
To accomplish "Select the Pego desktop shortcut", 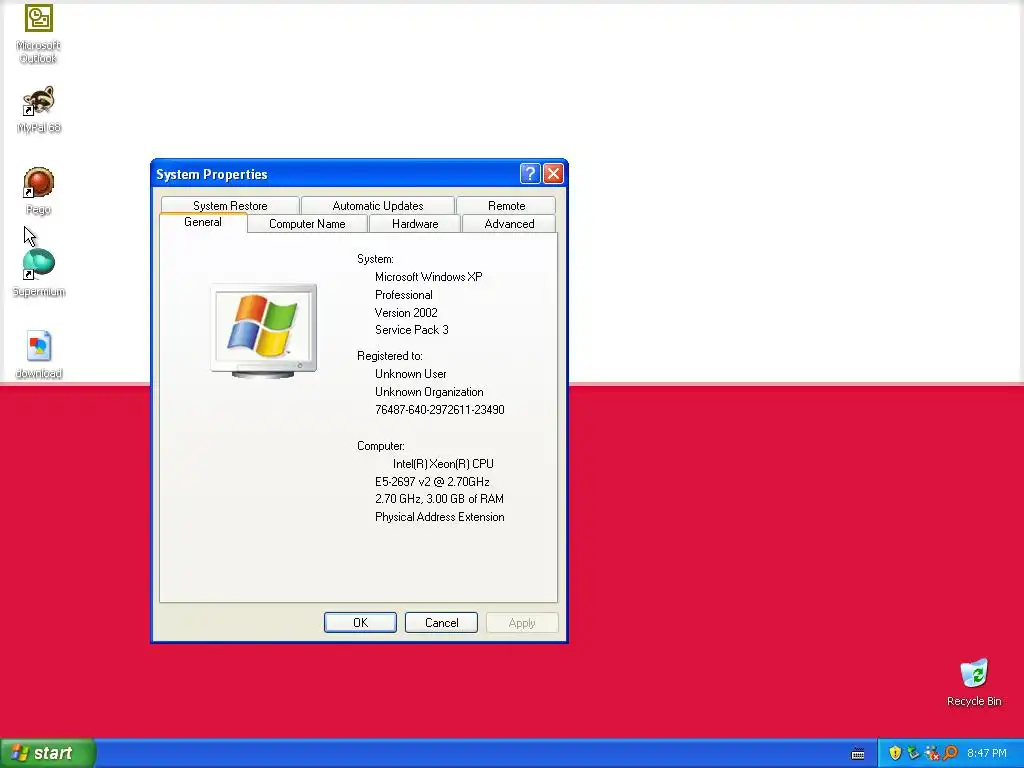I will pos(39,191).
